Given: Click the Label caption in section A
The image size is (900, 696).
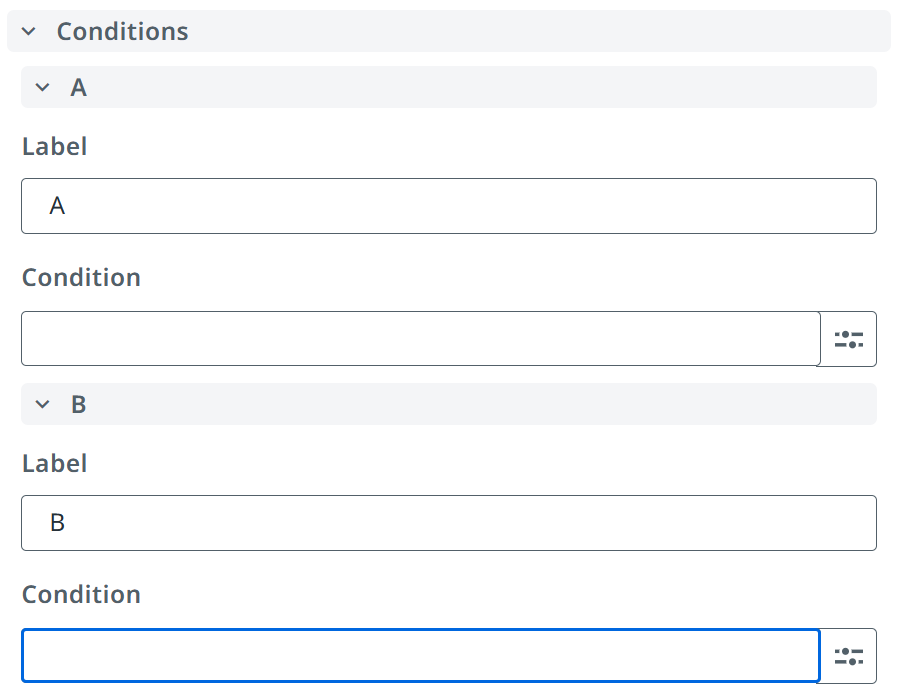Looking at the screenshot, I should (x=55, y=146).
